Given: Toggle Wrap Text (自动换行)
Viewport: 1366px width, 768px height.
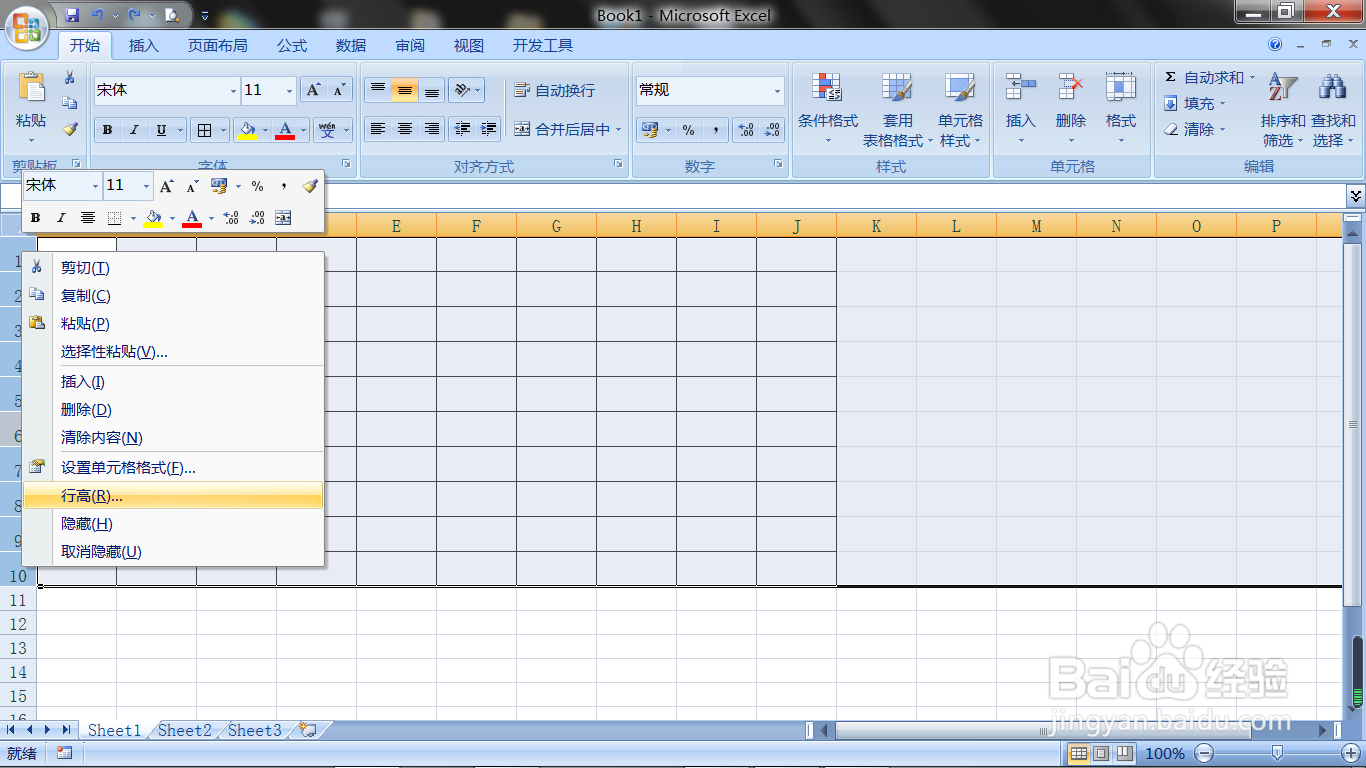Looking at the screenshot, I should pyautogui.click(x=555, y=90).
